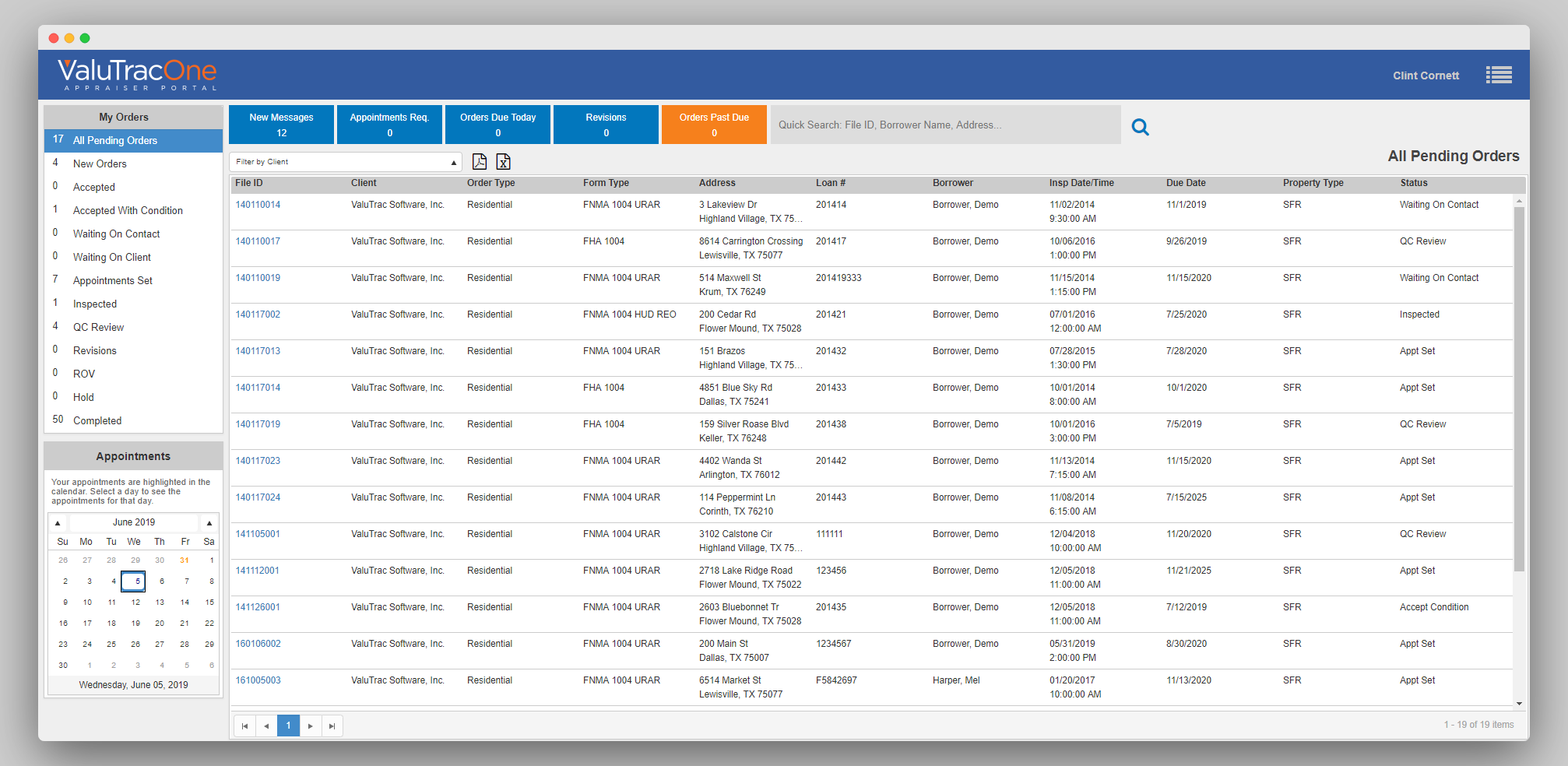Open the Completed orders section
1568x766 pixels.
[97, 420]
